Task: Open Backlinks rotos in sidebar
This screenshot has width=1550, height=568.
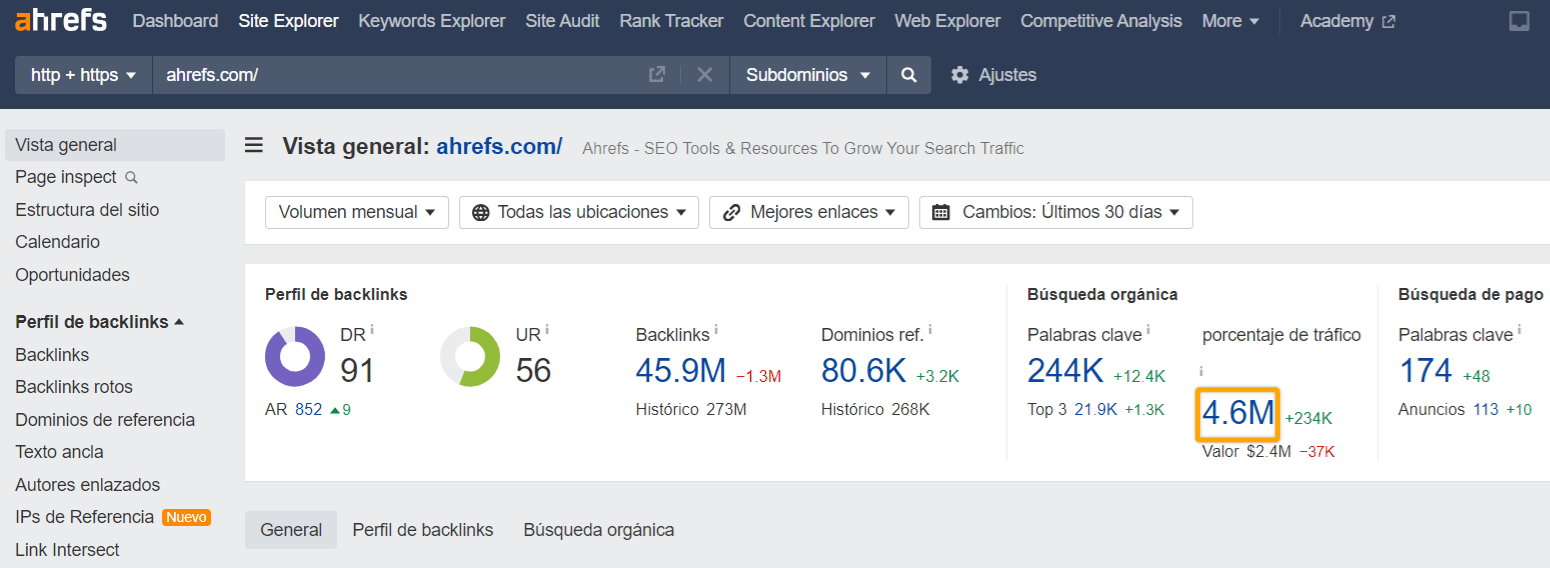Action: pyautogui.click(x=74, y=387)
